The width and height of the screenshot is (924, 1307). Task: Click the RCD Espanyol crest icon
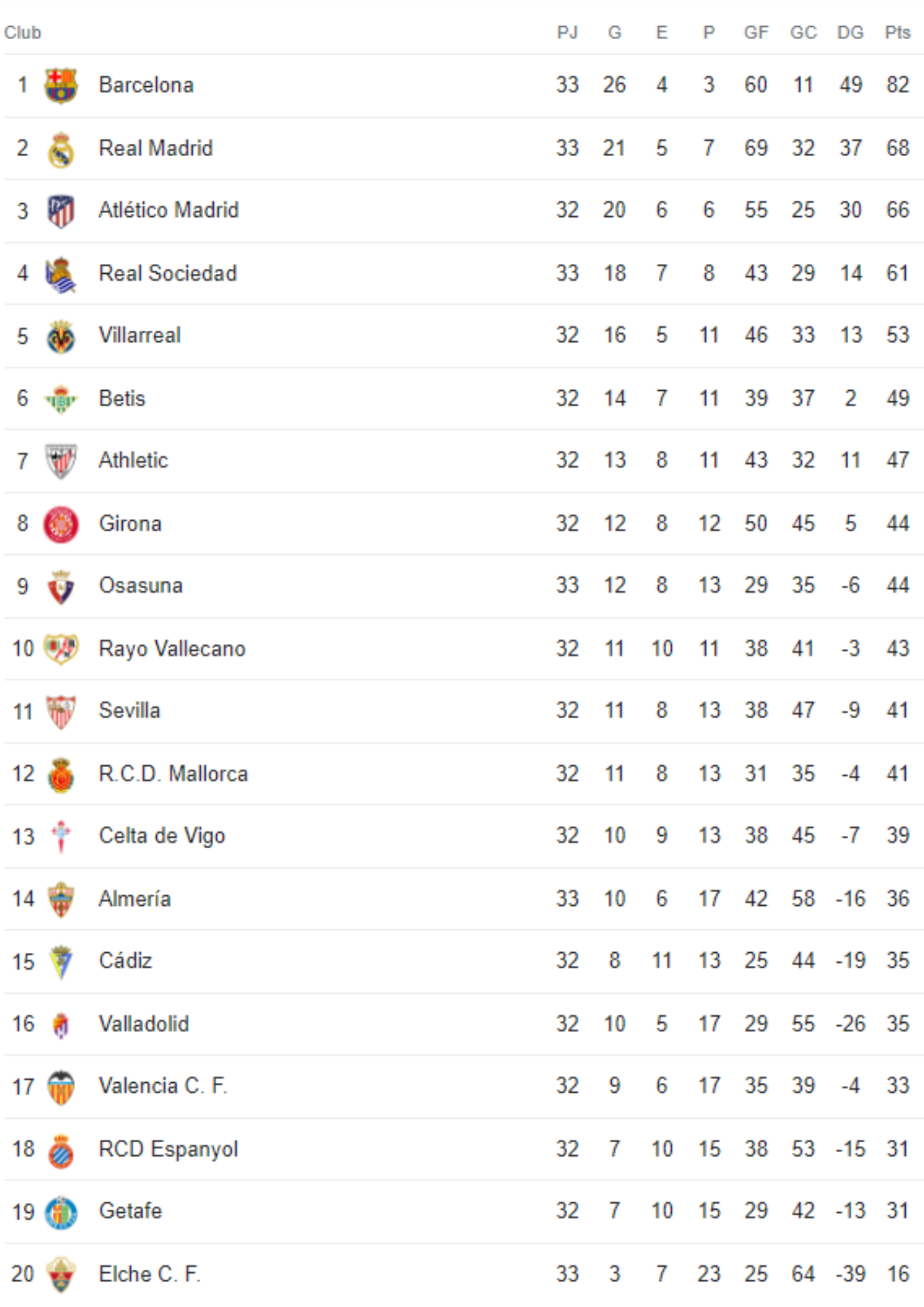pyautogui.click(x=61, y=1150)
